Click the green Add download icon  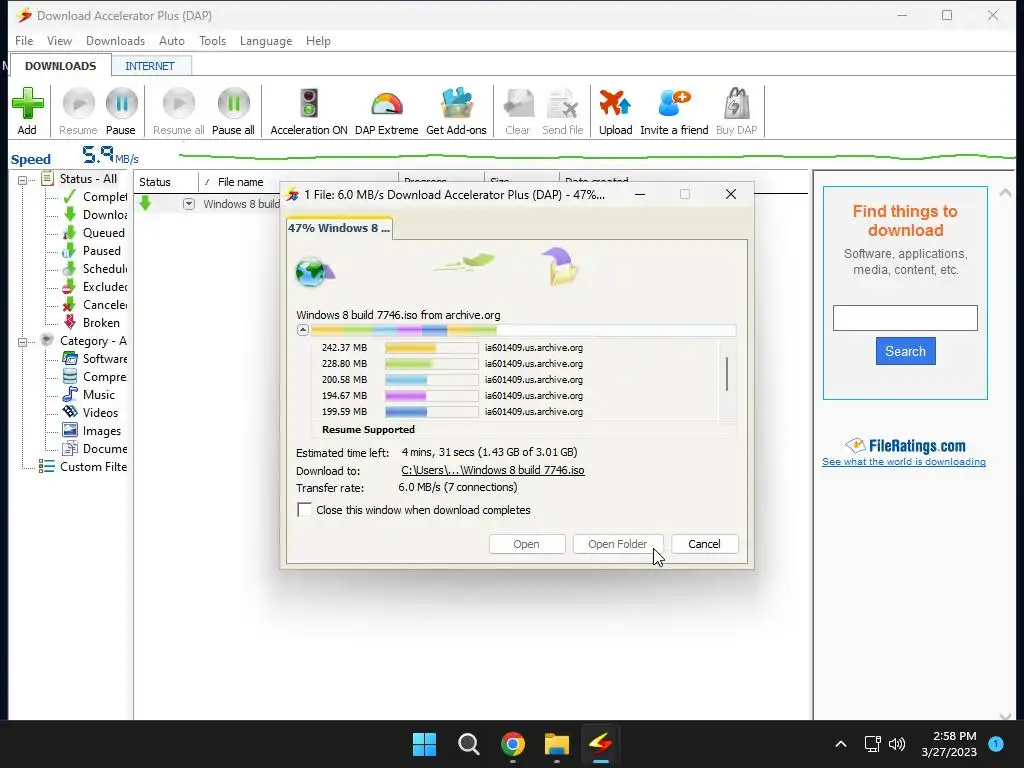27,104
